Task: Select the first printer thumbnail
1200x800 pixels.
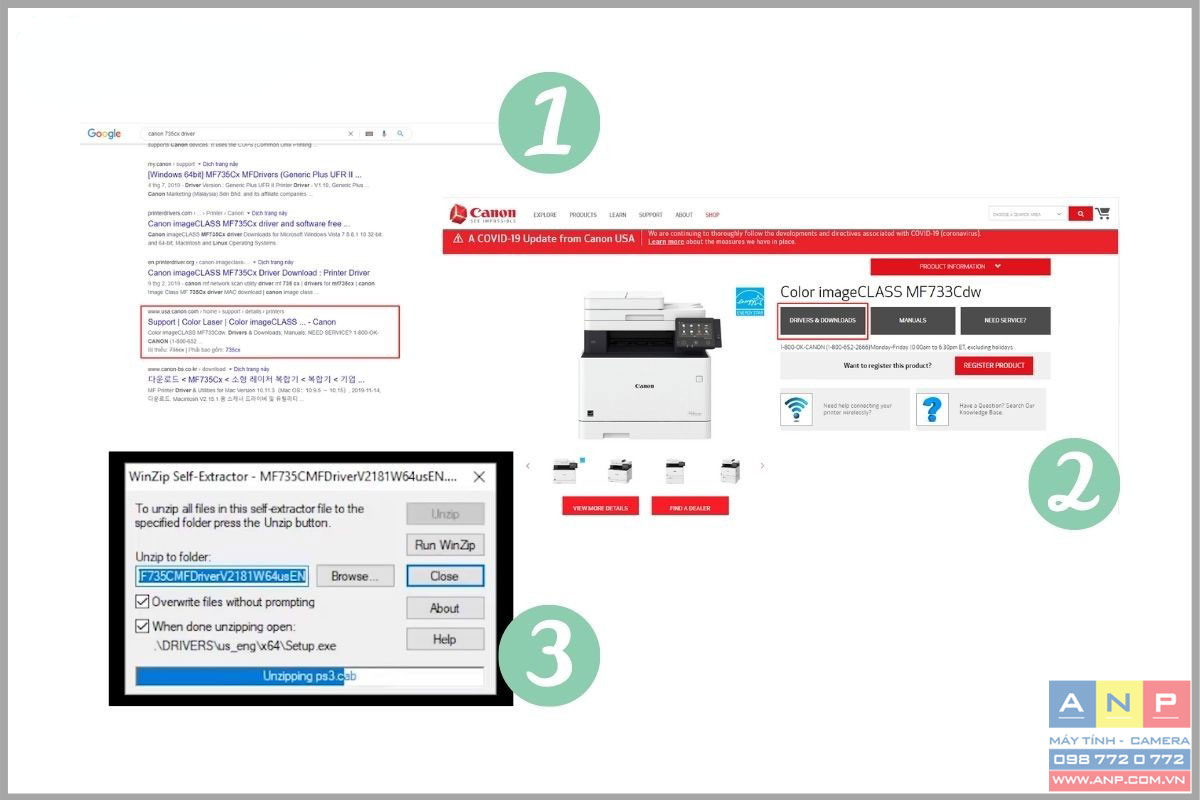Action: [565, 470]
